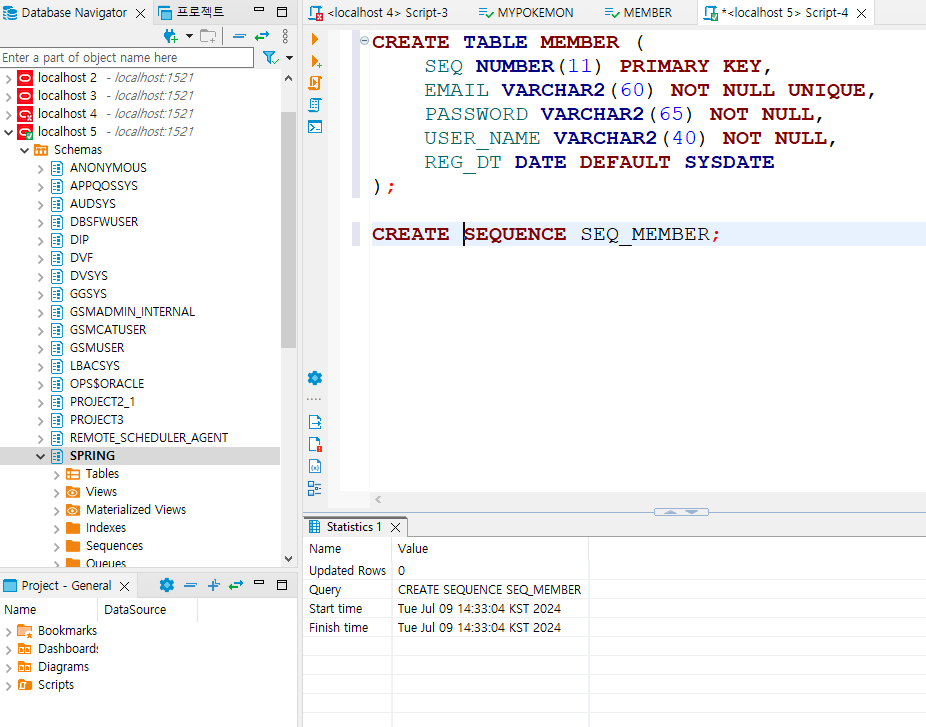Viewport: 926px width, 727px height.
Task: Click the object name search field
Action: [127, 58]
